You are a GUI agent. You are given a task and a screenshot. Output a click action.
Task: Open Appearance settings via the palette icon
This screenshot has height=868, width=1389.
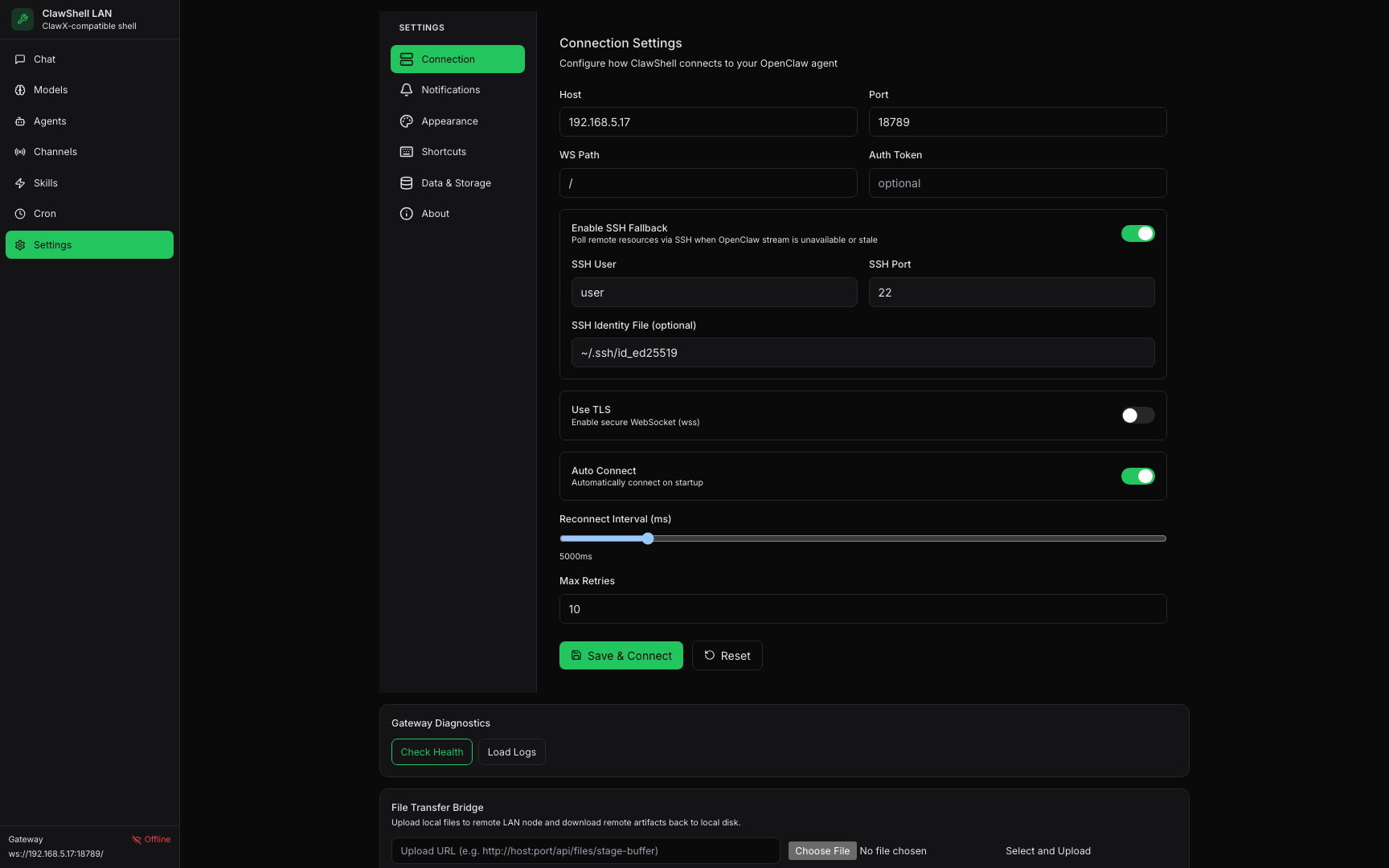(x=406, y=121)
